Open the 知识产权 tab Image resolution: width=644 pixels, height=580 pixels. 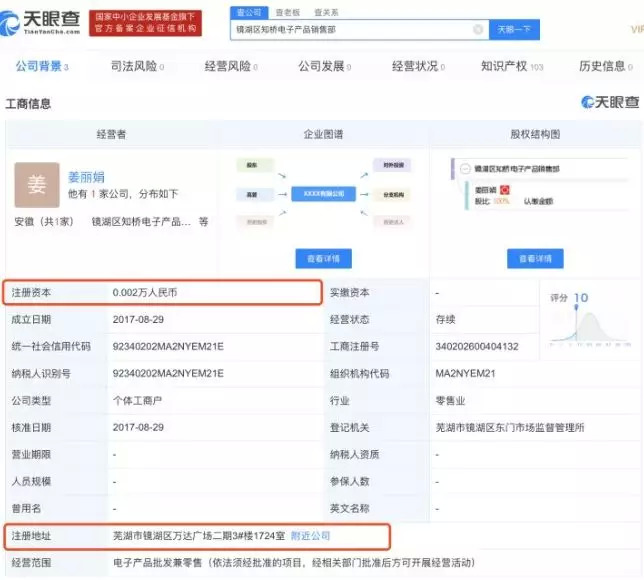coord(511,67)
